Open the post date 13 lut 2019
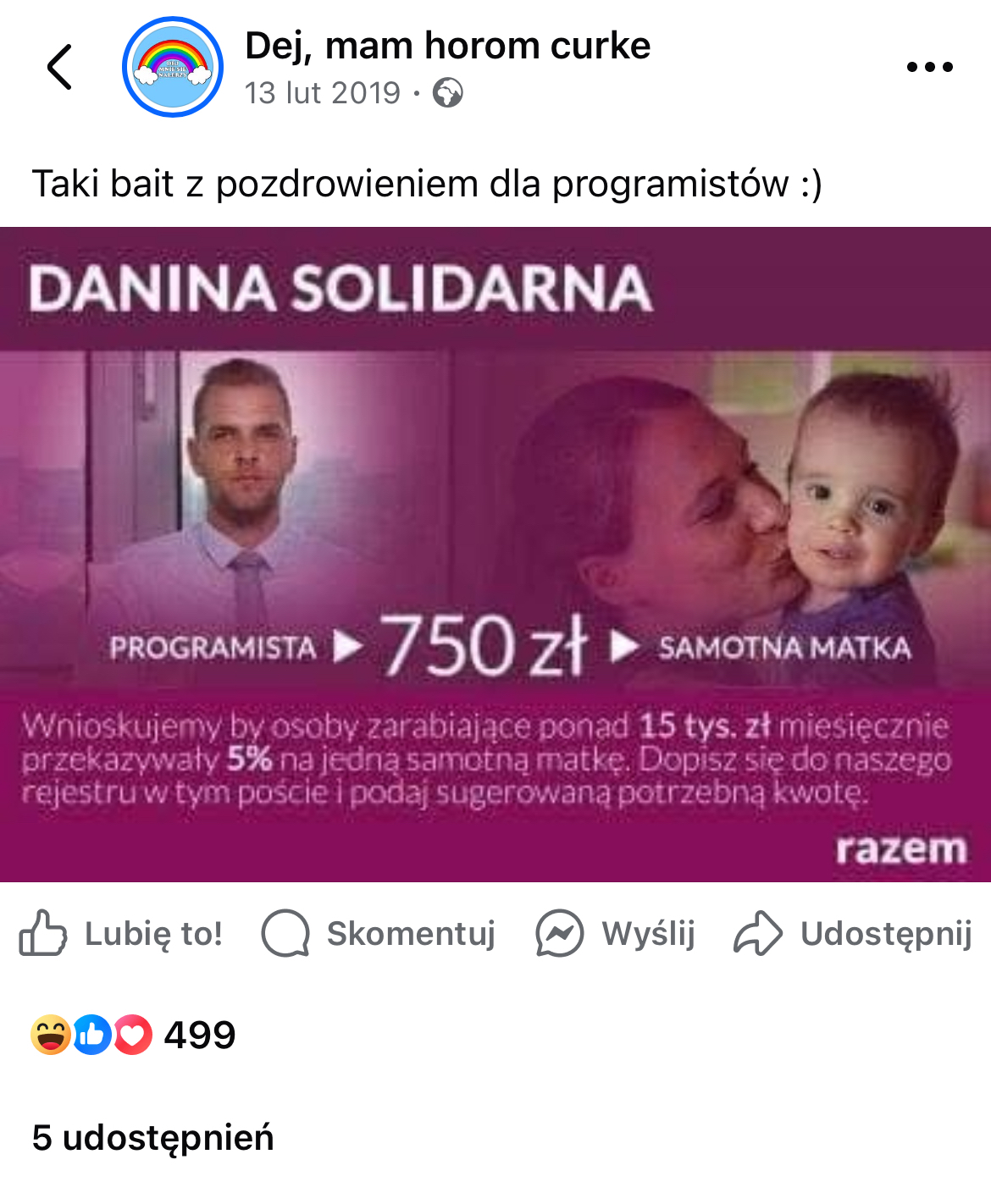The image size is (991, 1204). pos(322,92)
